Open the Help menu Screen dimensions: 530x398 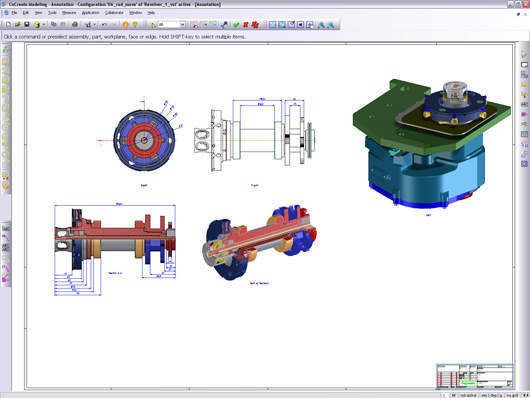(x=151, y=13)
